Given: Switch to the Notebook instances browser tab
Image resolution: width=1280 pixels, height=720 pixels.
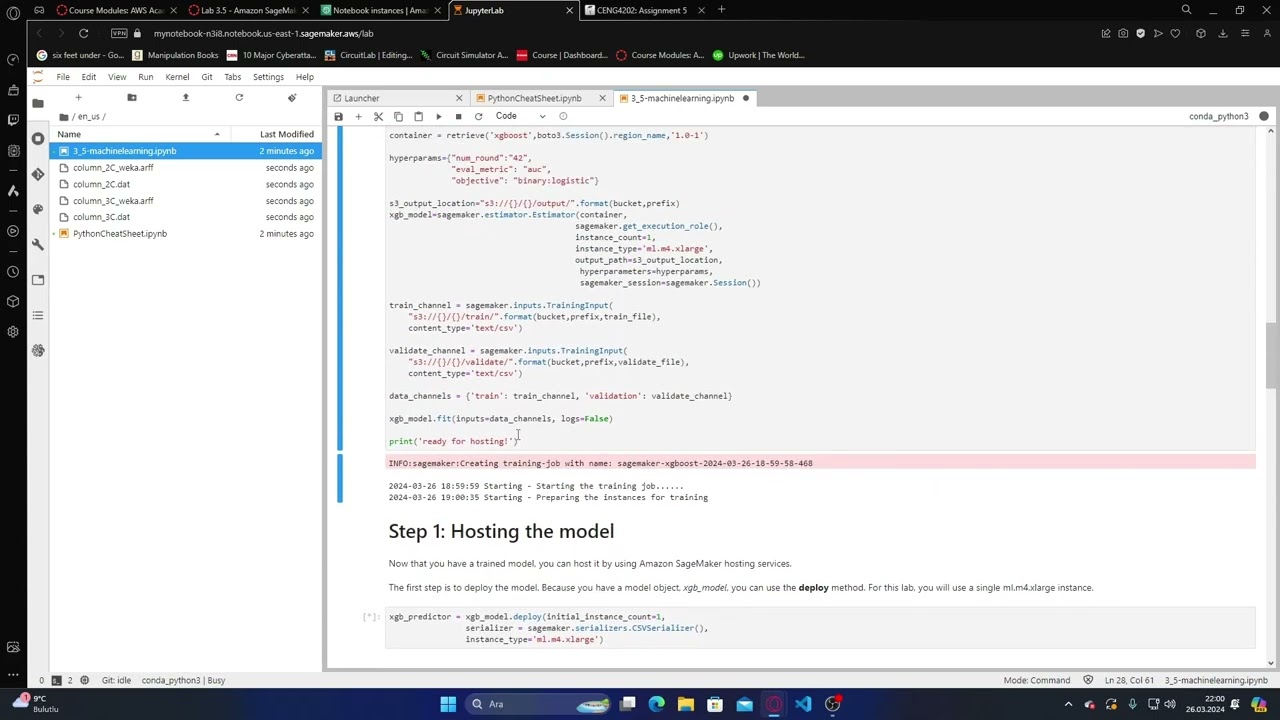Looking at the screenshot, I should (379, 10).
